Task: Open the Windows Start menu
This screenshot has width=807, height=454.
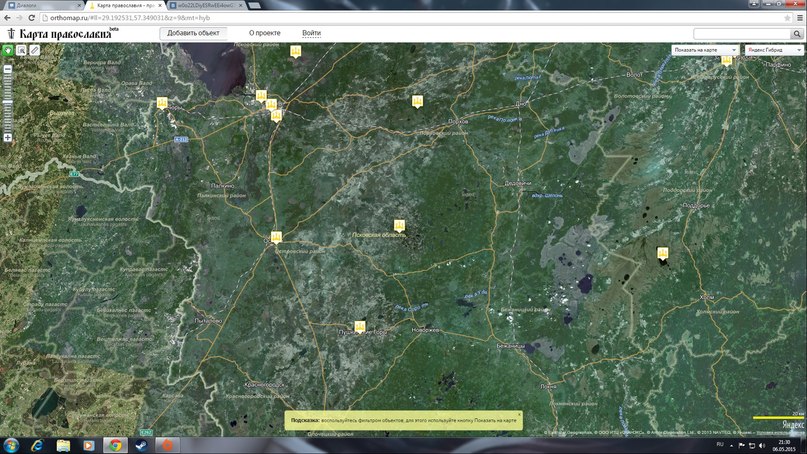Action: tap(11, 445)
